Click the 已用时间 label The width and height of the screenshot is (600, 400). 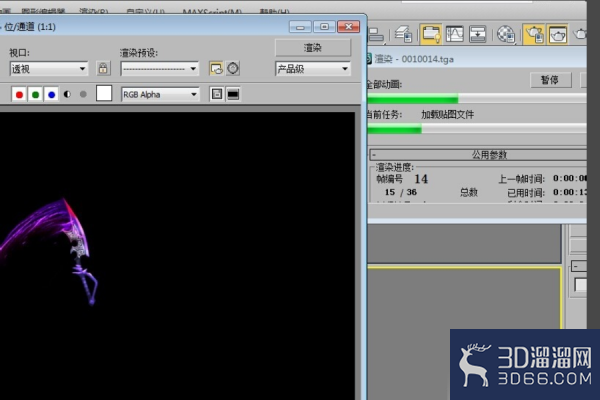click(525, 193)
